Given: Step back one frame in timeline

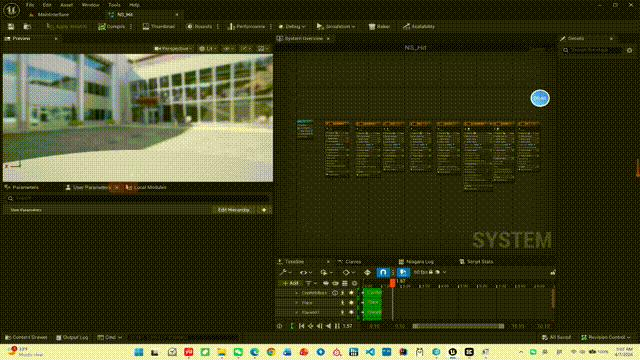Looking at the screenshot, I should [319, 326].
